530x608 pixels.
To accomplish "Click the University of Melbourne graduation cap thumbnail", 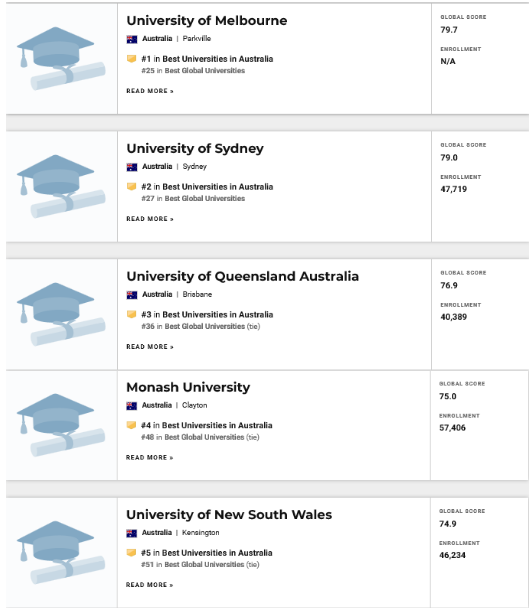I will click(61, 58).
